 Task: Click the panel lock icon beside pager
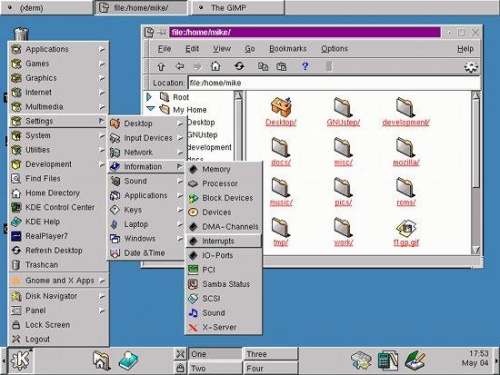(x=180, y=368)
